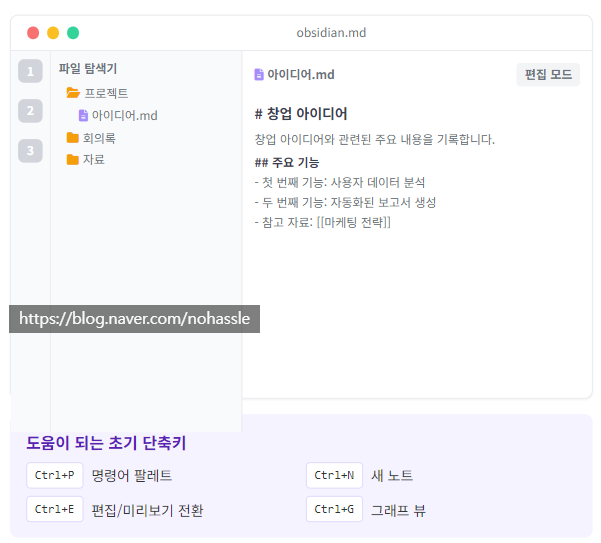Click heading '# 창업 아이디어'
The width and height of the screenshot is (601, 543).
click(301, 113)
